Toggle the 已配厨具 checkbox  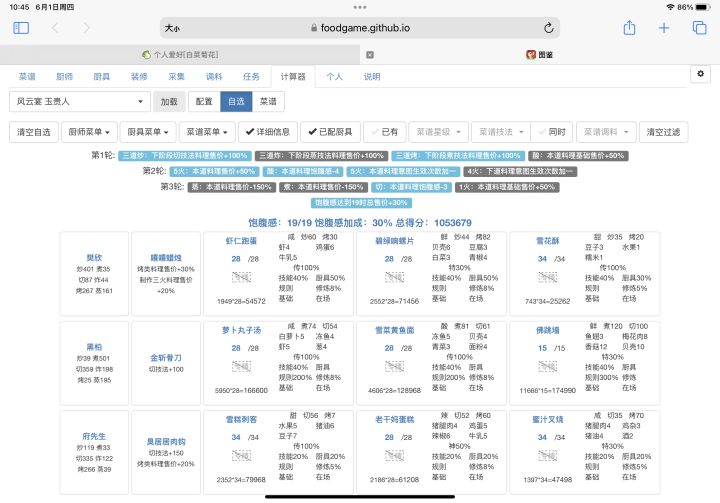(x=330, y=132)
